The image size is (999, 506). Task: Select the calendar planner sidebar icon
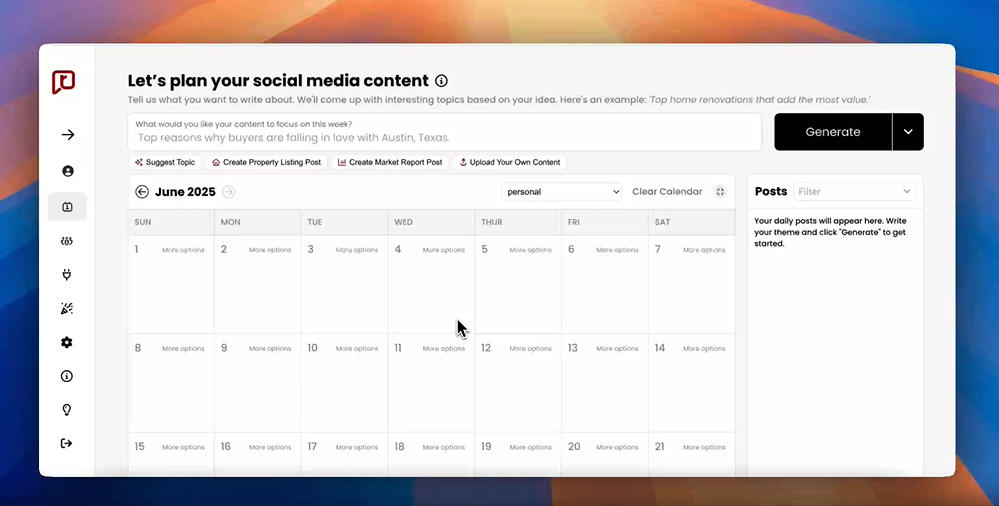click(x=67, y=207)
